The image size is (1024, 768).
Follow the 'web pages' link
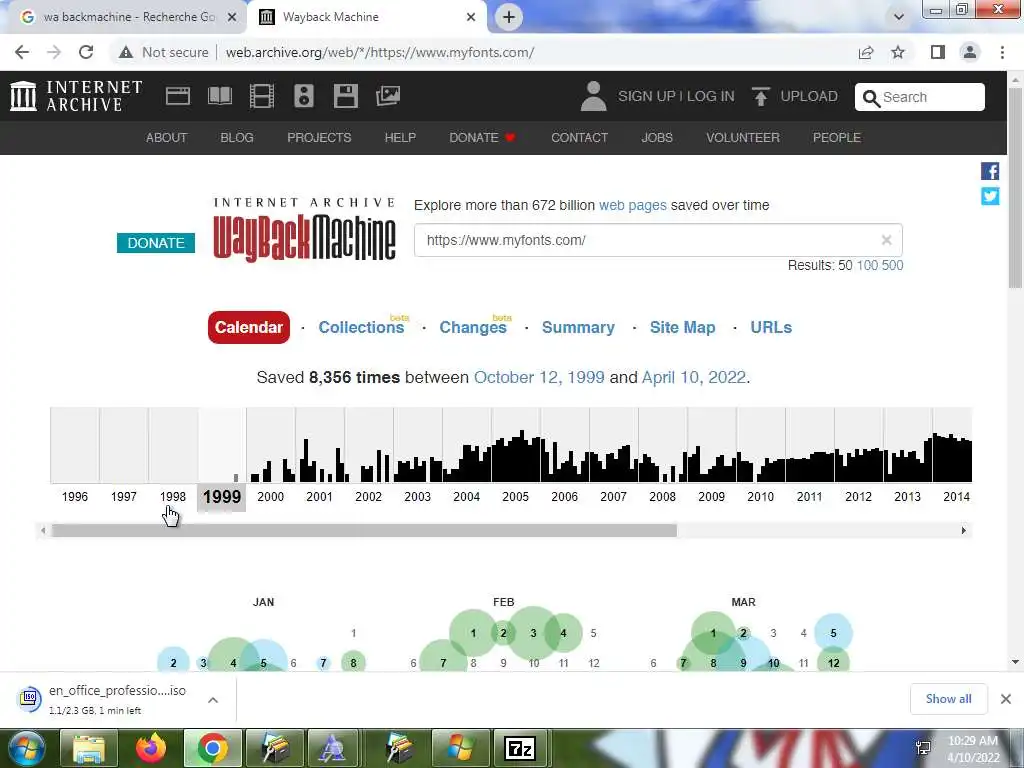[x=632, y=205]
